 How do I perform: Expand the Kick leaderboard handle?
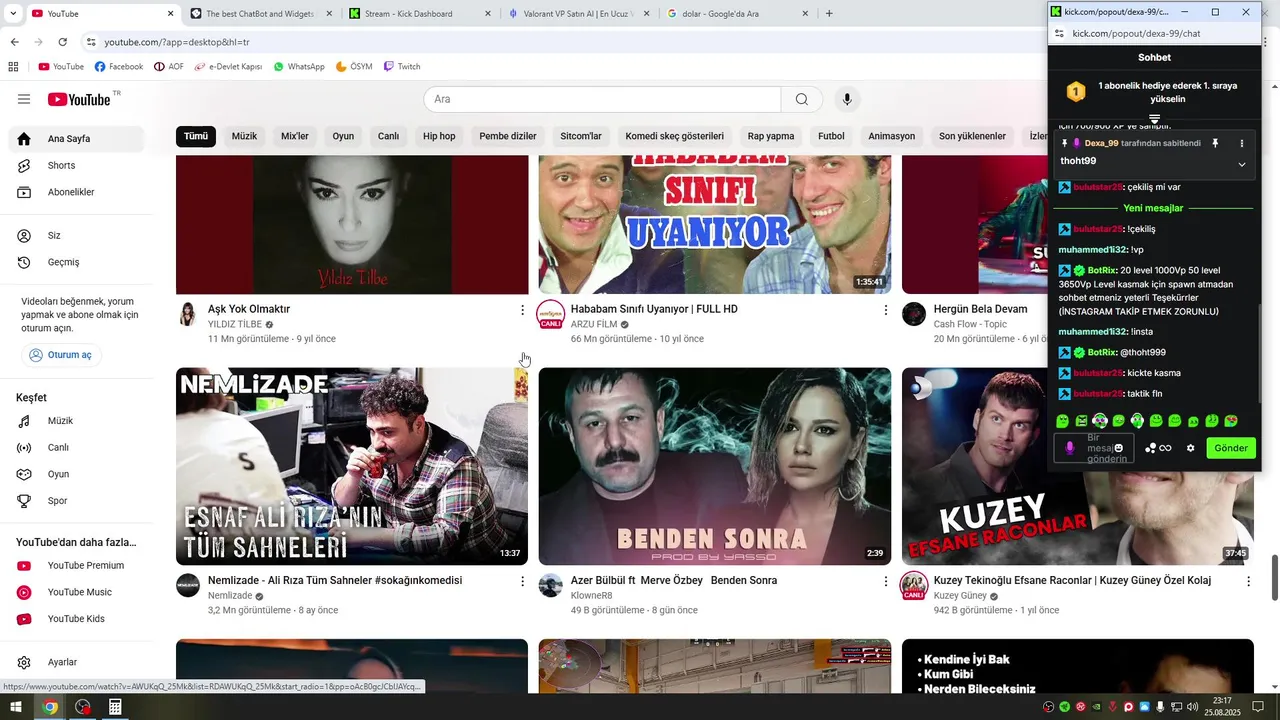click(x=1154, y=119)
